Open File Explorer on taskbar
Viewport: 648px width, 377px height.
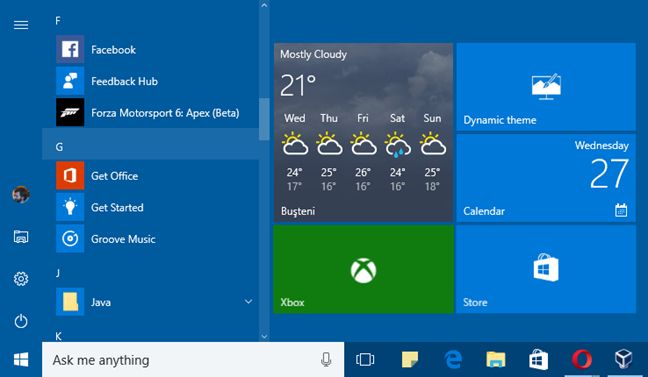click(496, 360)
